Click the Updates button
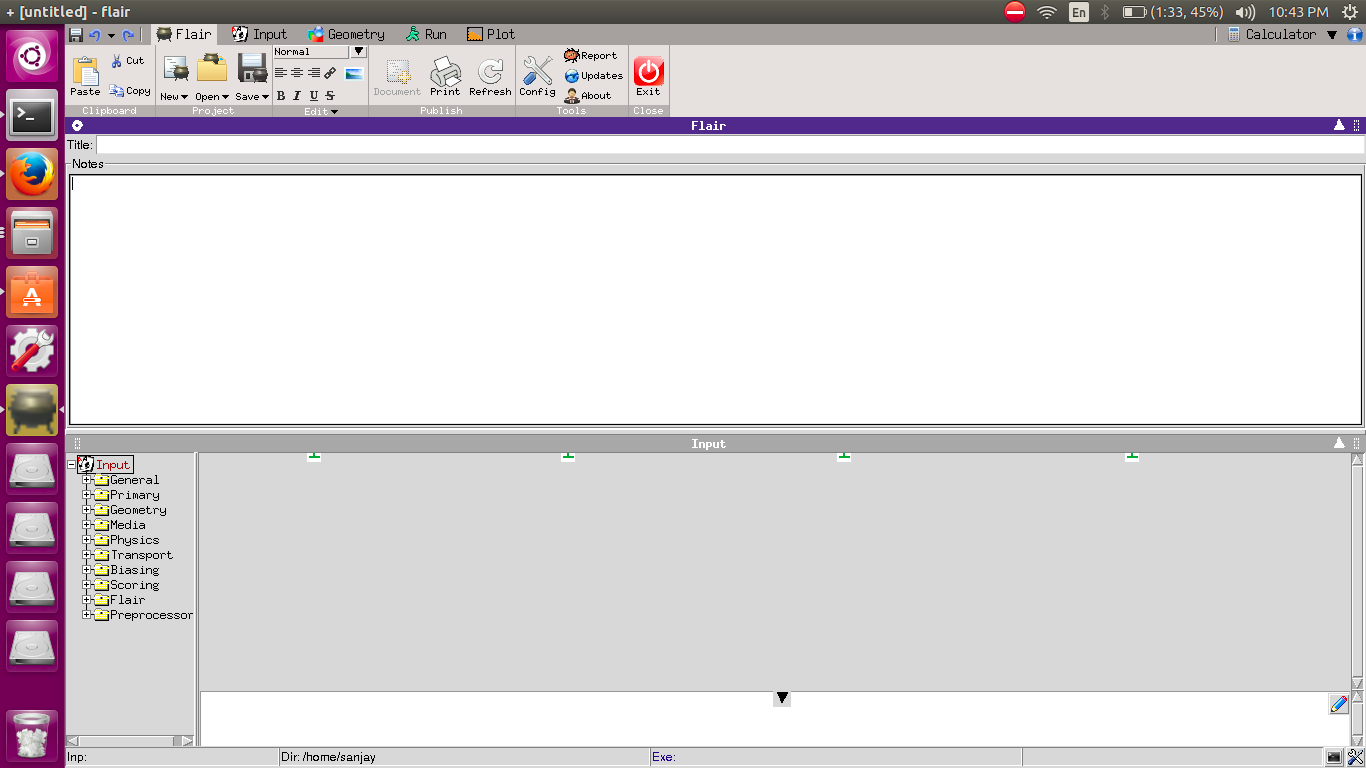This screenshot has width=1366, height=768. [x=593, y=76]
